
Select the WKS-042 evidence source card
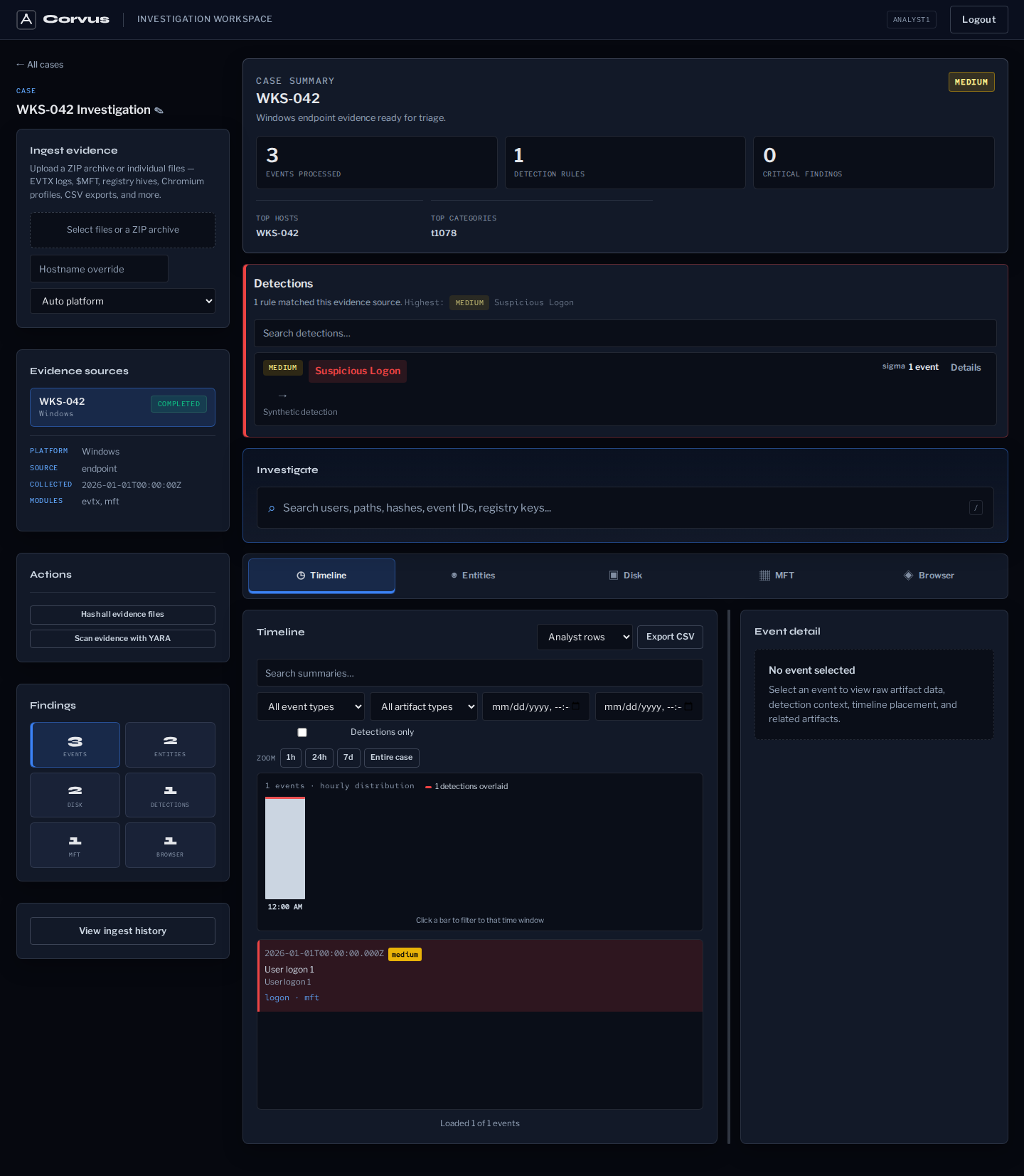click(x=122, y=407)
